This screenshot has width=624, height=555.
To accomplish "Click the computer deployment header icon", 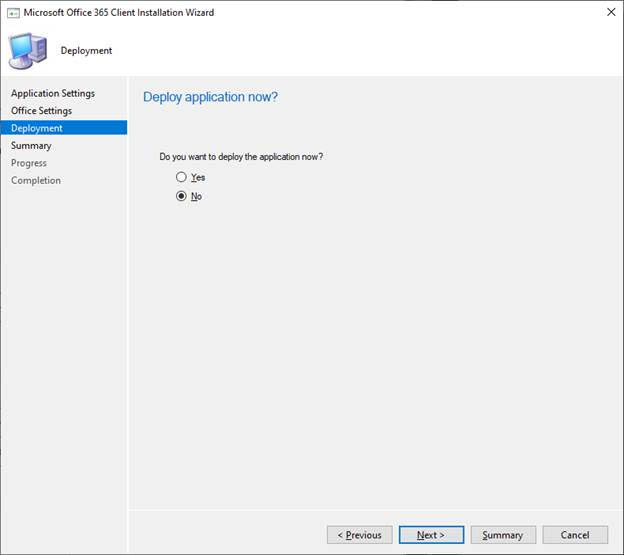I will tap(28, 51).
